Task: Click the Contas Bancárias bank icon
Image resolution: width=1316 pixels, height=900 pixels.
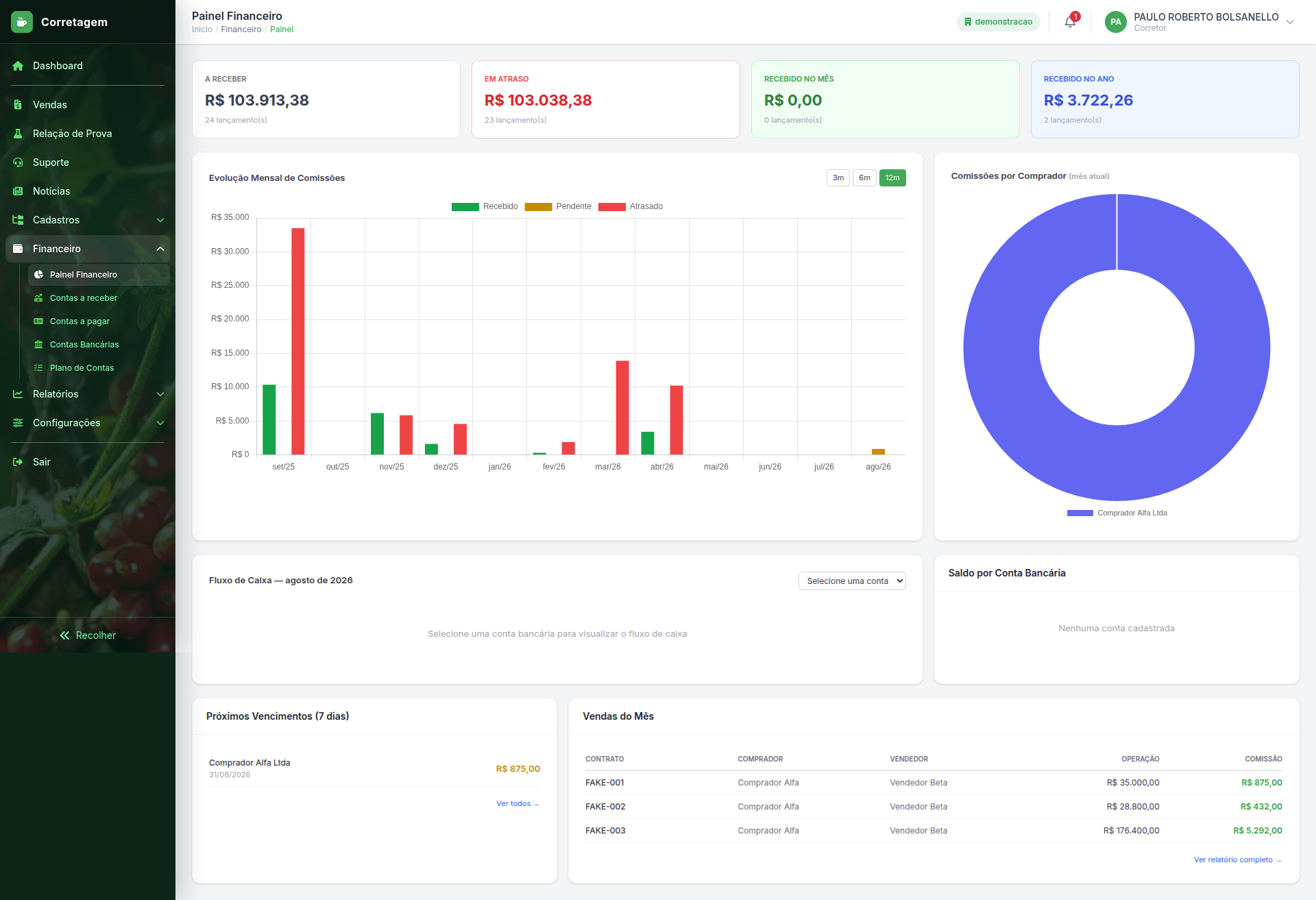Action: click(x=38, y=345)
